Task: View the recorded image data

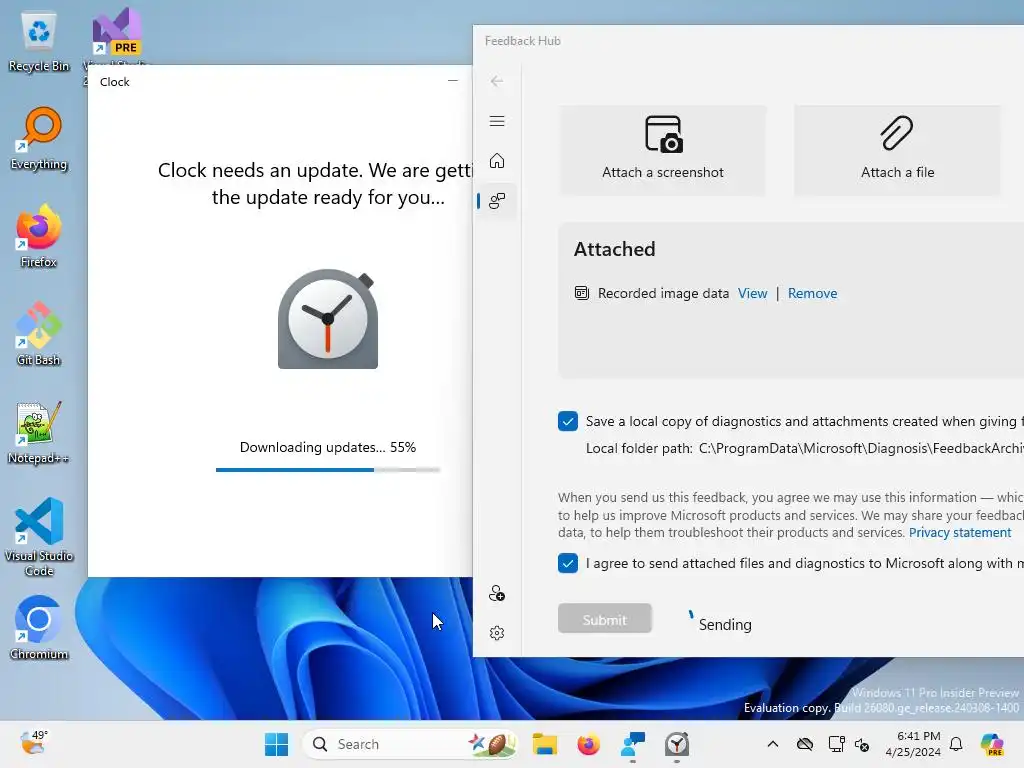Action: pos(752,293)
